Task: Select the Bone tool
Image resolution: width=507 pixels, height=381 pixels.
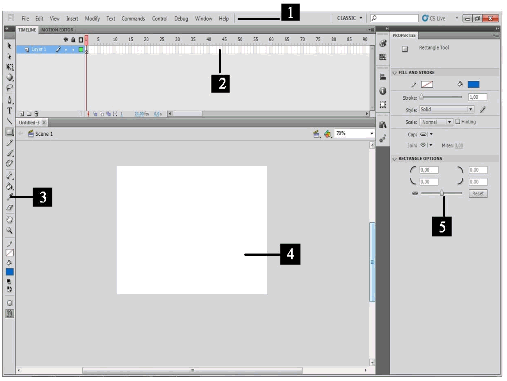Action: (10, 176)
